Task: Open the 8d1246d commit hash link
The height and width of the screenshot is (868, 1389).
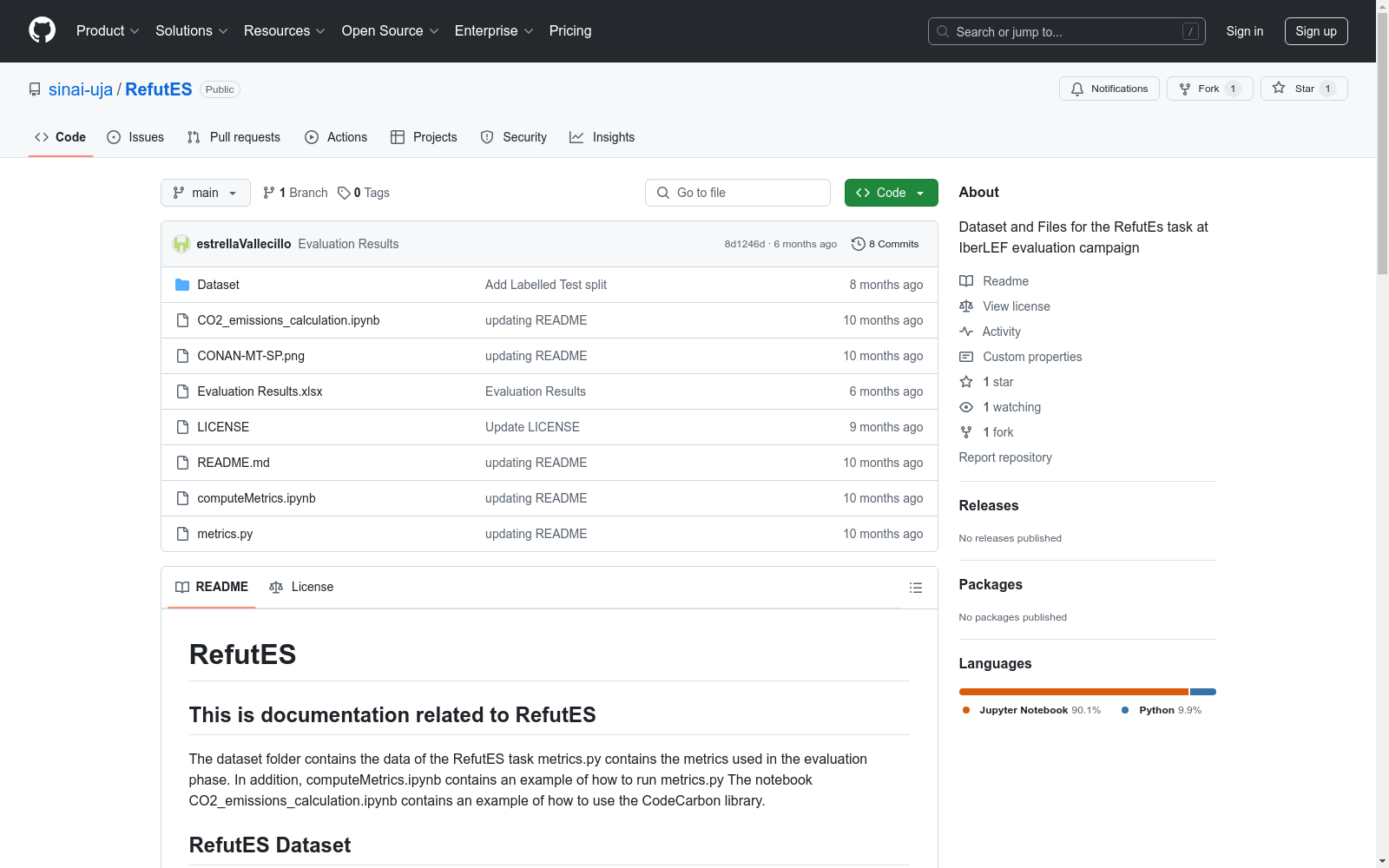Action: (x=745, y=244)
